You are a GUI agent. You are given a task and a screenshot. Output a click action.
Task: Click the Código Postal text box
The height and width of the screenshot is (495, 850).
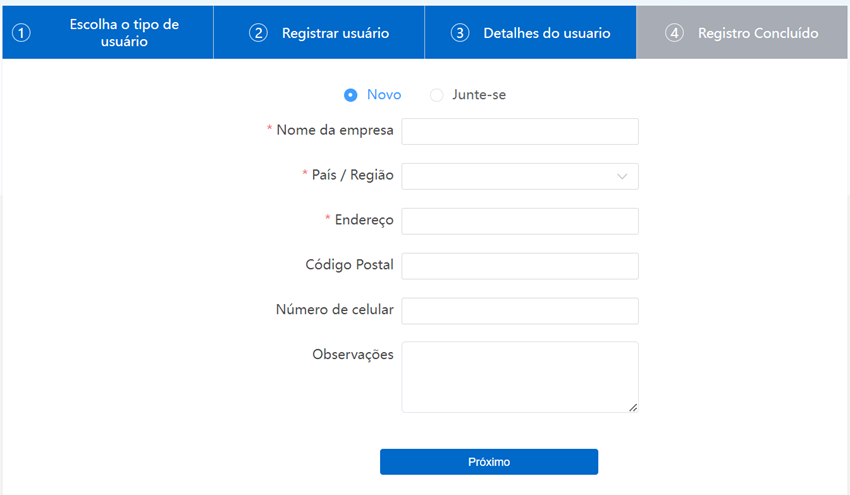tap(519, 266)
